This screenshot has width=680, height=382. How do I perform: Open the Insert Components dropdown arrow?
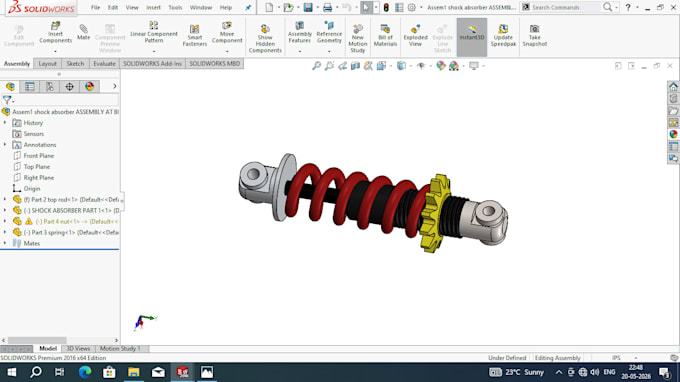coord(56,51)
